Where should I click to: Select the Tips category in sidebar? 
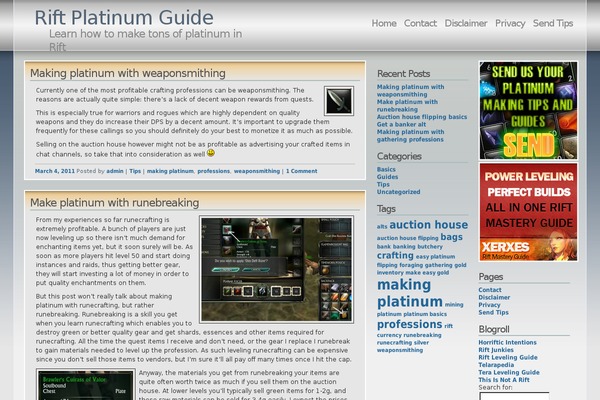(383, 184)
